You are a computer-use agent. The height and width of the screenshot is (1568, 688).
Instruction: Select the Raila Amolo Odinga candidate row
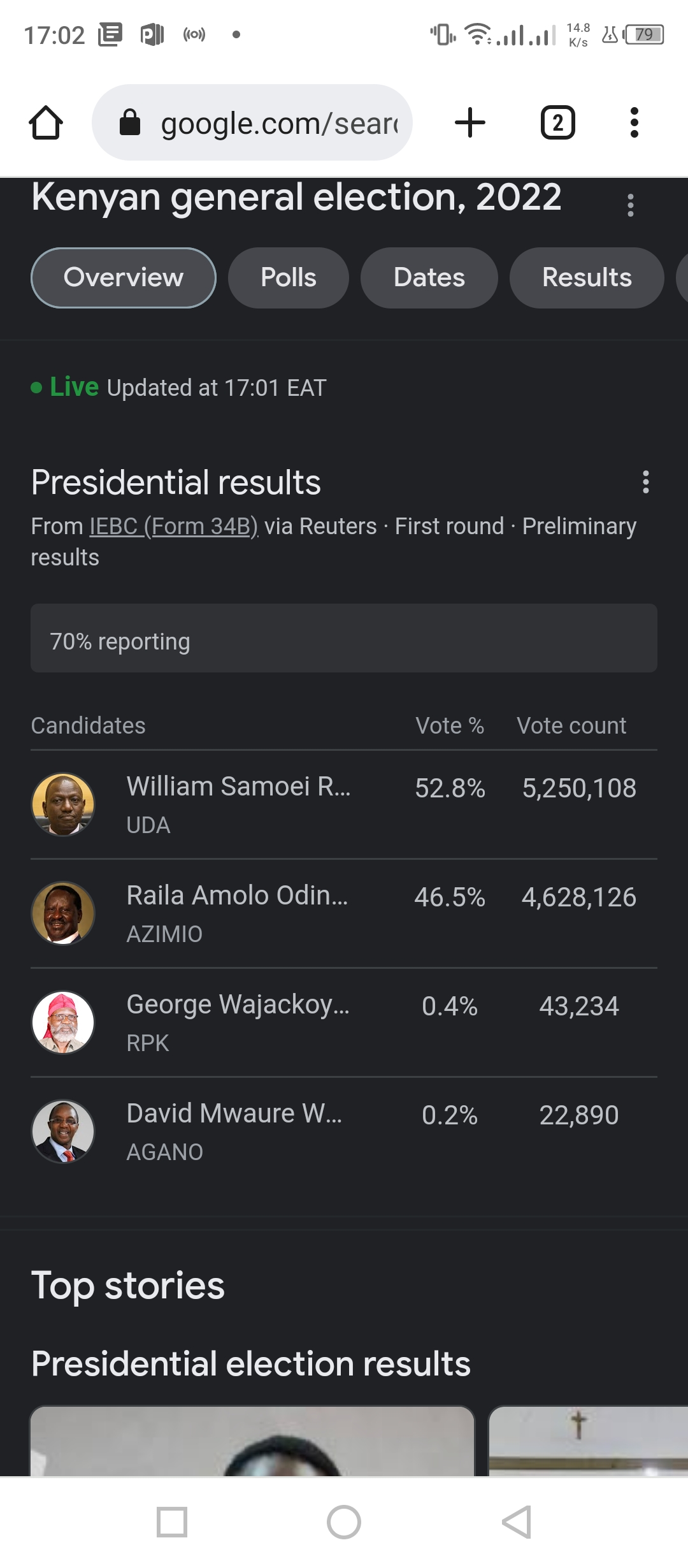click(344, 913)
